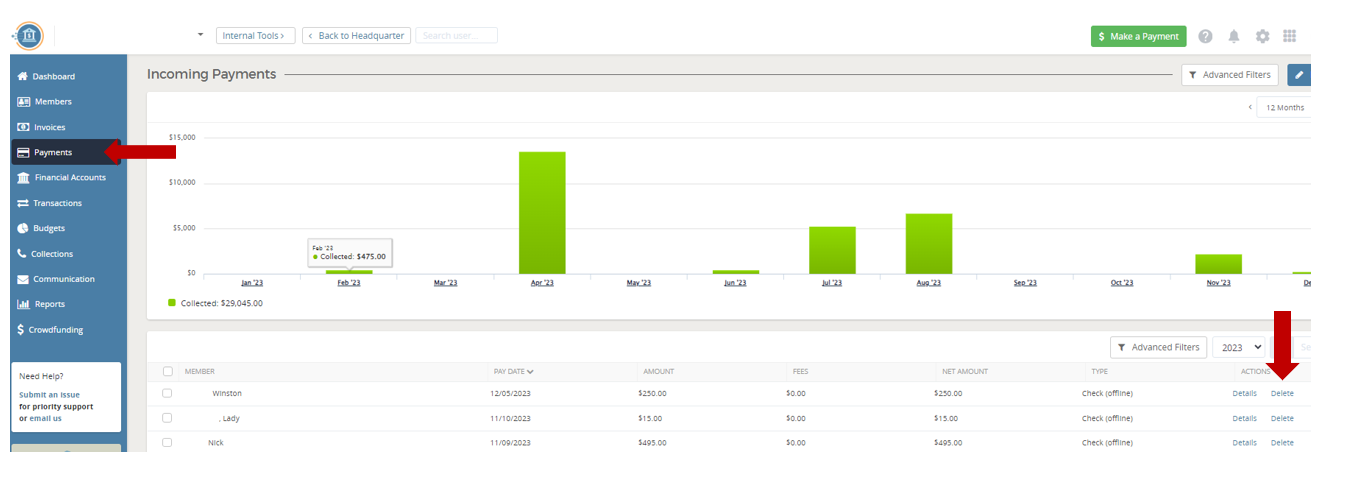Sort by the Pay Date column
1348x484 pixels.
click(x=513, y=371)
